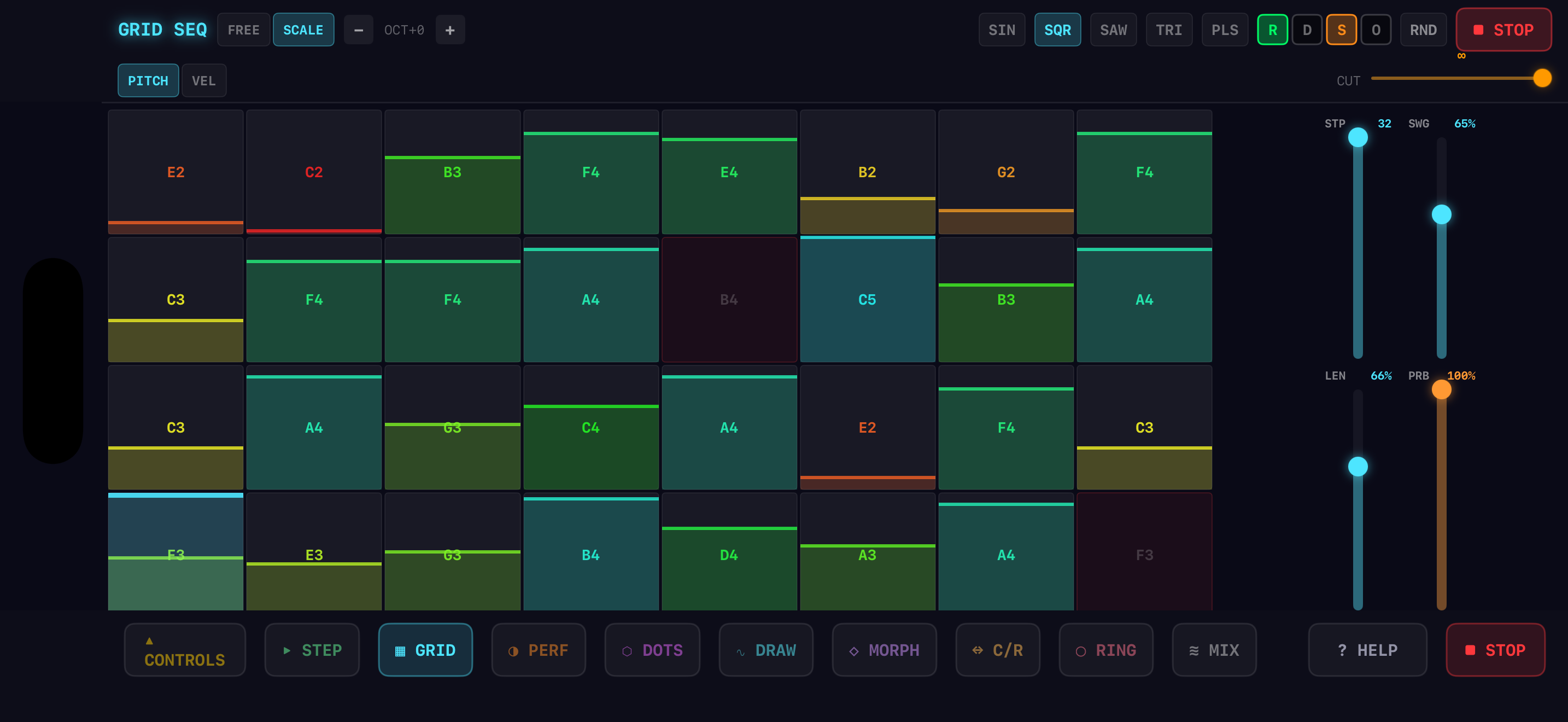Select the SIN waveform
The width and height of the screenshot is (1568, 722).
[1001, 29]
